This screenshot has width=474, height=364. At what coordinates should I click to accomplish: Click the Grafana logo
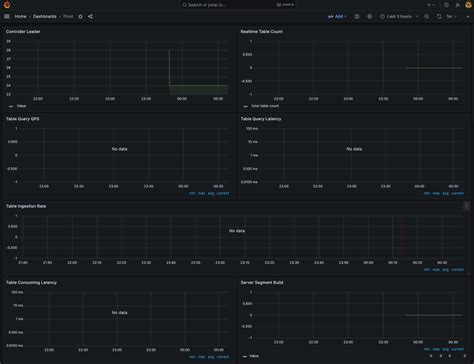(x=7, y=5)
